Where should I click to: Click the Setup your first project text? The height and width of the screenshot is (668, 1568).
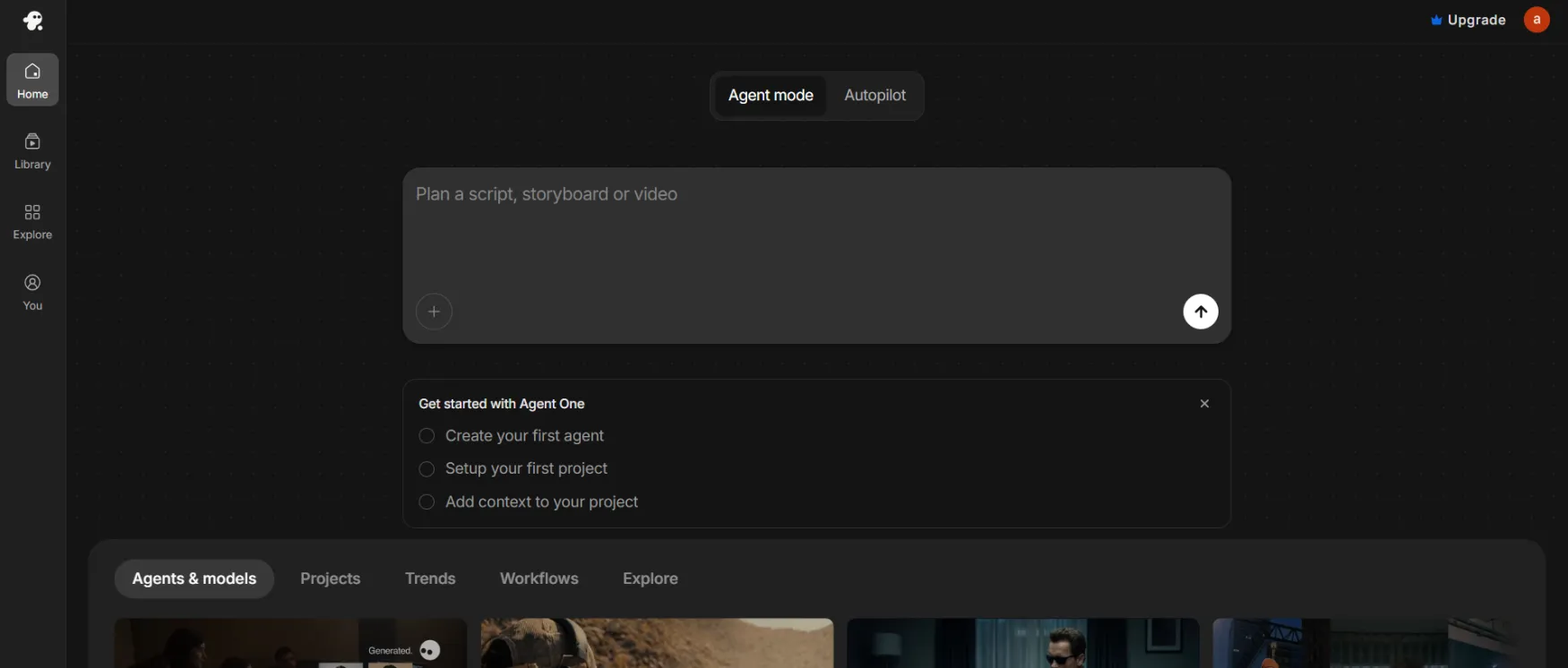[526, 468]
